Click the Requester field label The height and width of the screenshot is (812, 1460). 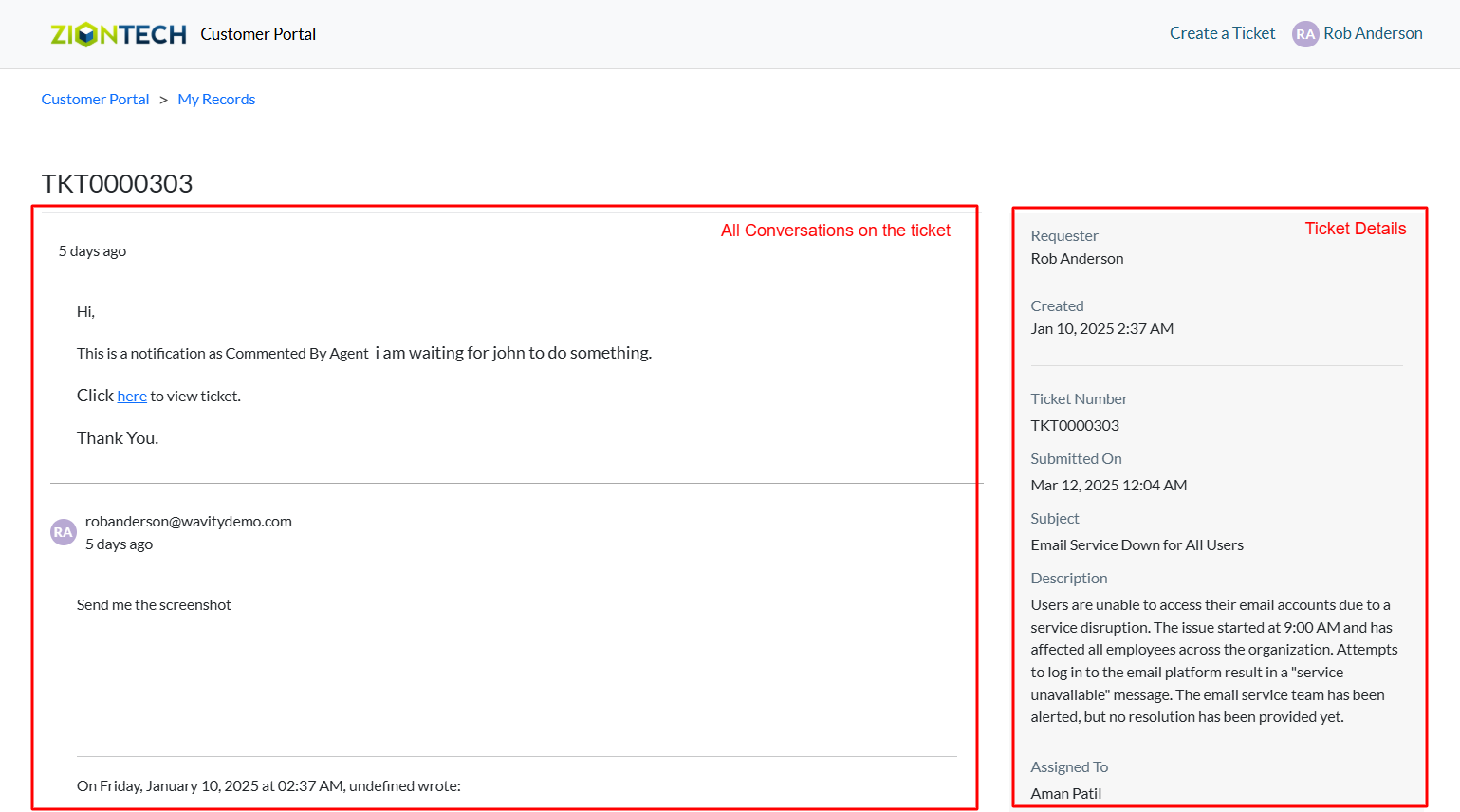point(1064,235)
